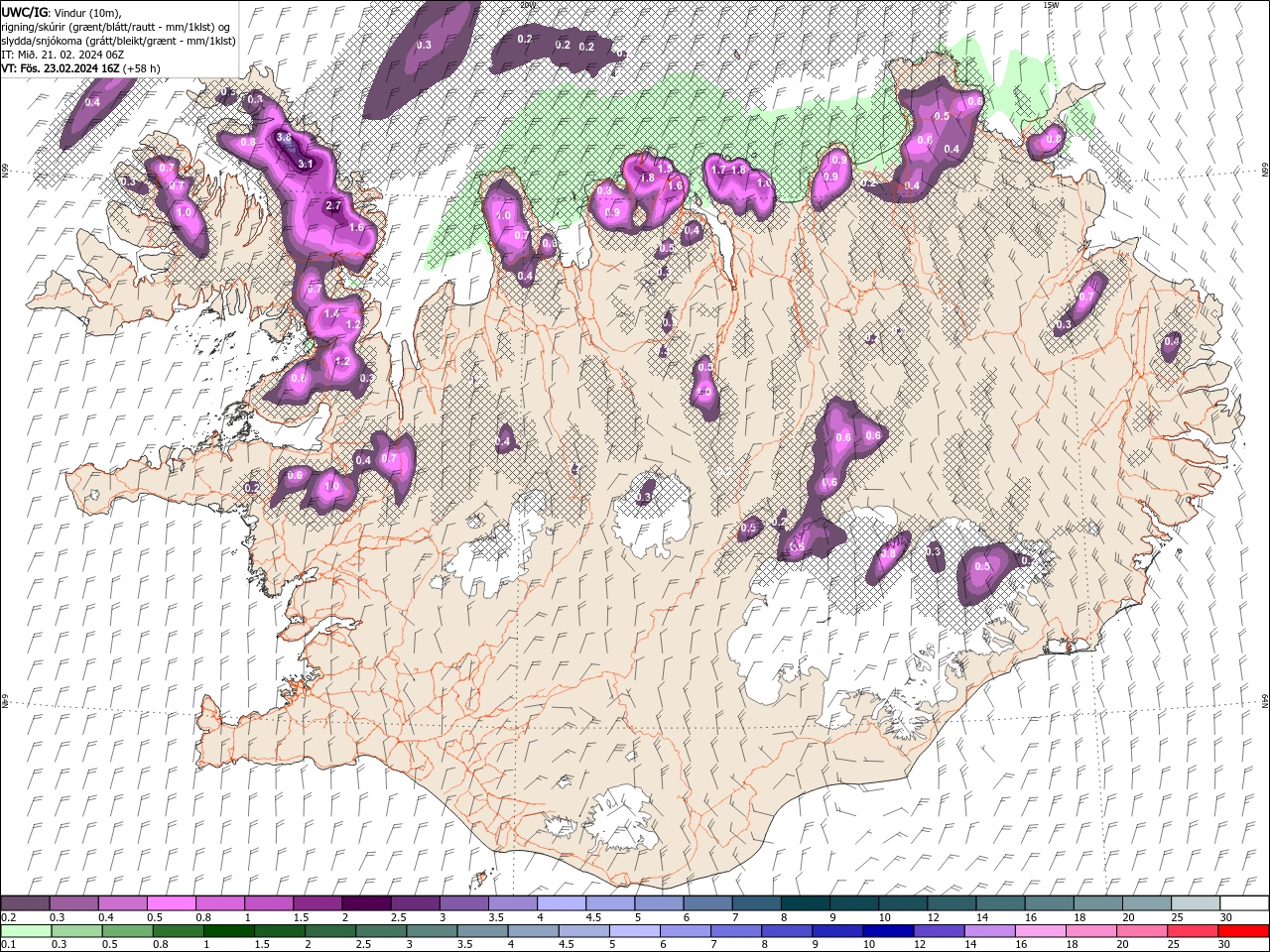This screenshot has width=1270, height=952.
Task: Click the 1.7 precipitation value on the map
Action: click(x=719, y=170)
